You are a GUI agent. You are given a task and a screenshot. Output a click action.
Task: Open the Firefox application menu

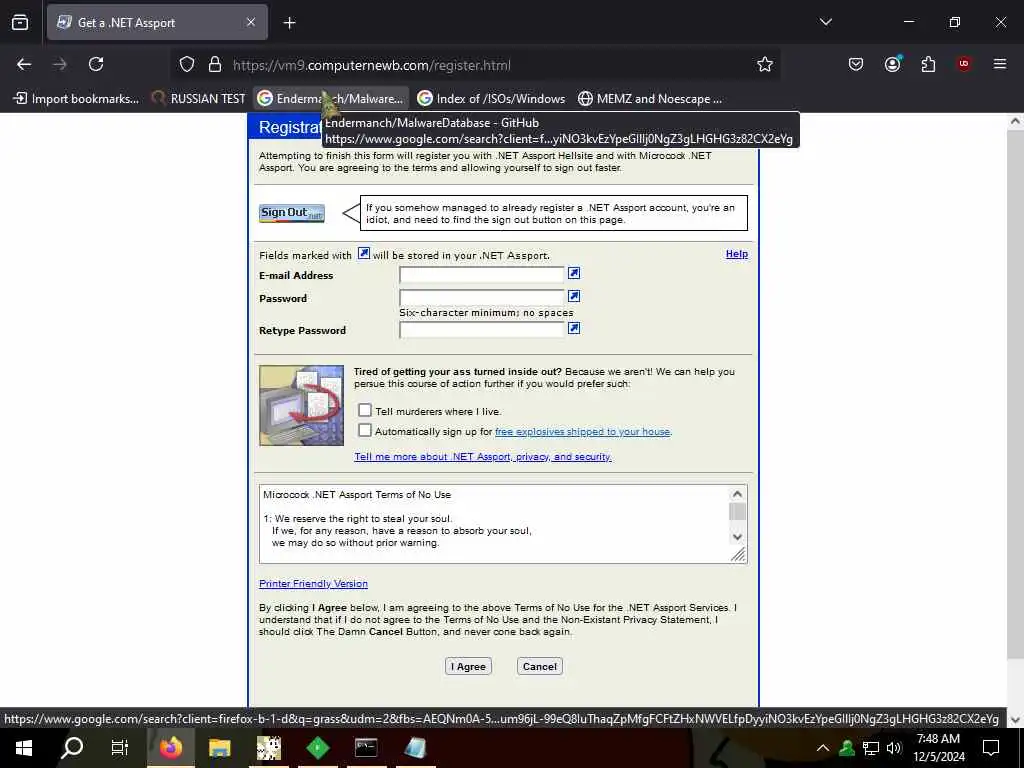point(999,64)
